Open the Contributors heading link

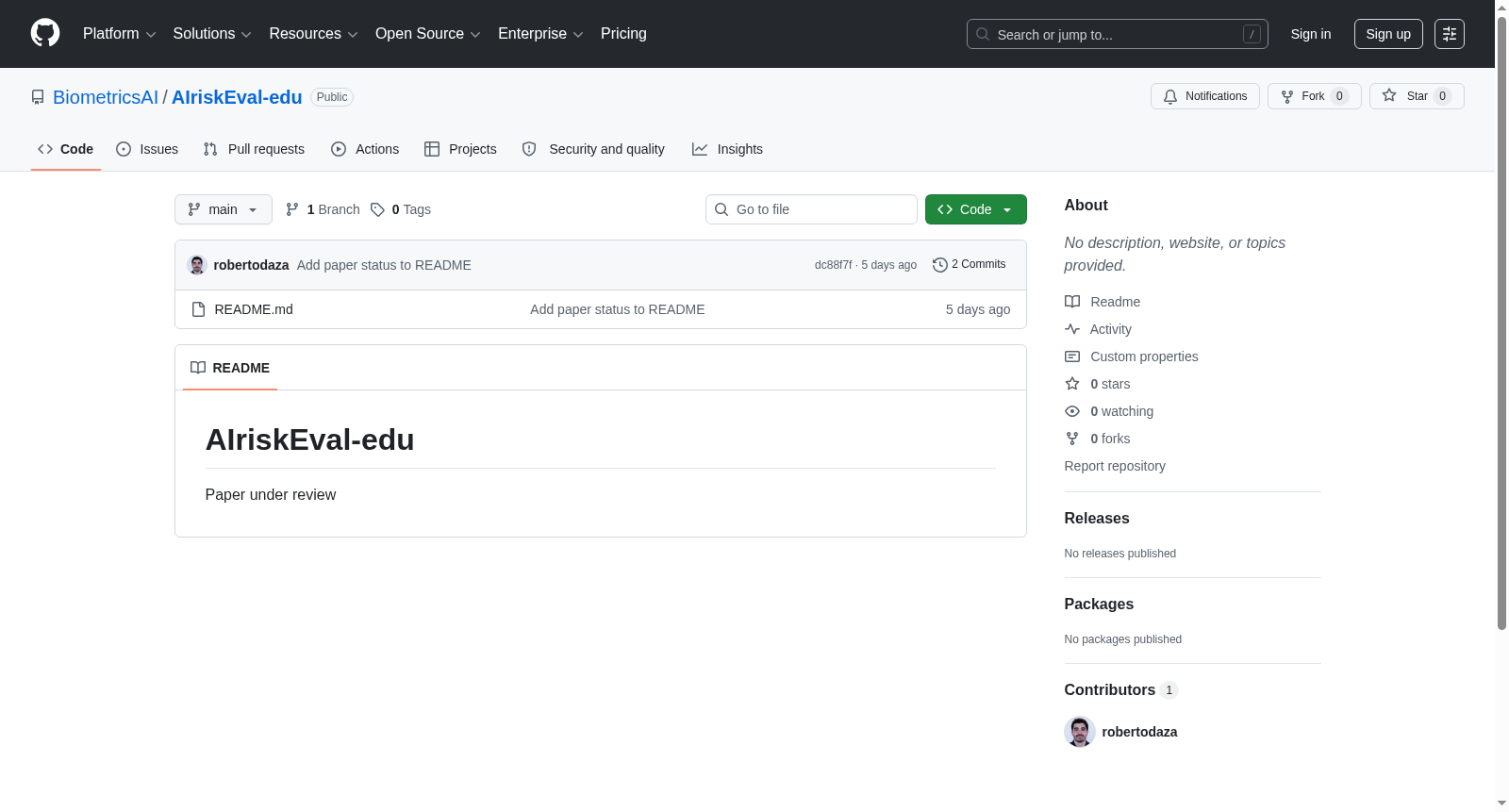(1121, 690)
